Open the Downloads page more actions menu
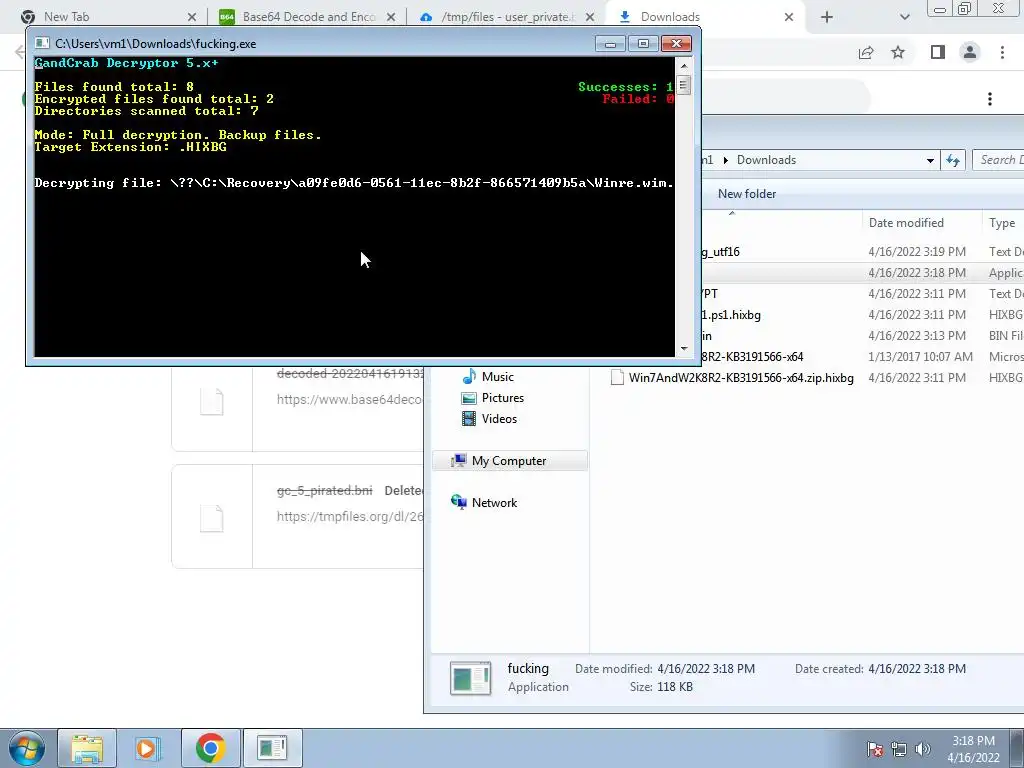The width and height of the screenshot is (1024, 768). 990,99
